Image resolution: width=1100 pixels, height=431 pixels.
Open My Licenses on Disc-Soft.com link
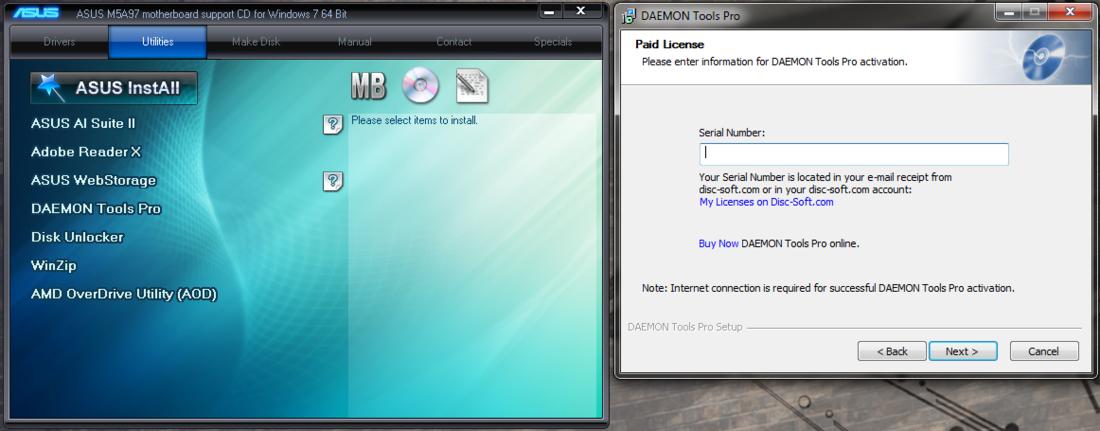(766, 202)
